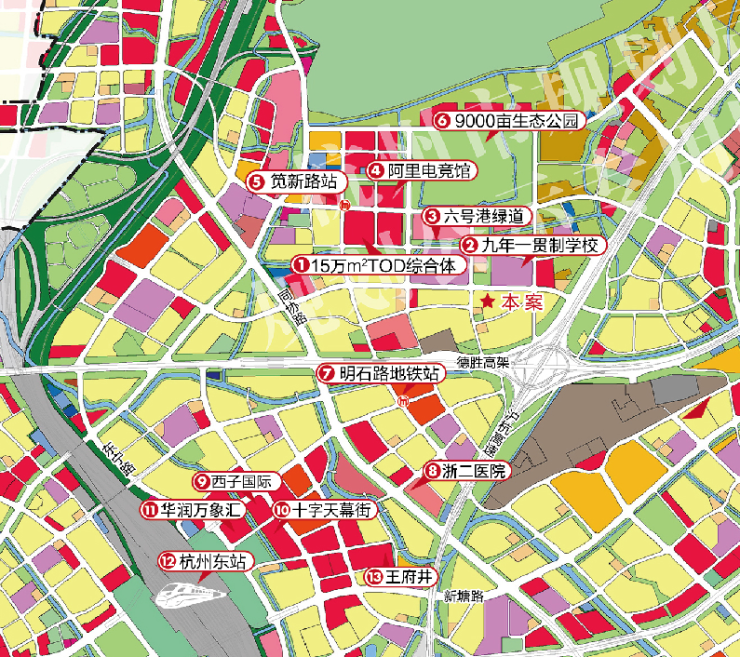This screenshot has width=740, height=657.
Task: Click the '新塘路' road label
Action: coord(464,596)
